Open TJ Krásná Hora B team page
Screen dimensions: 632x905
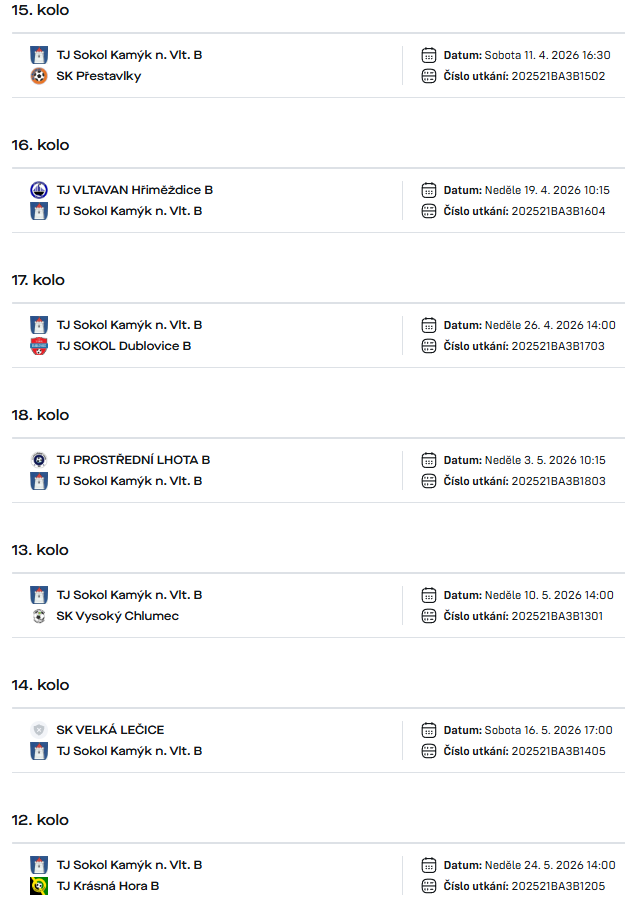point(108,886)
